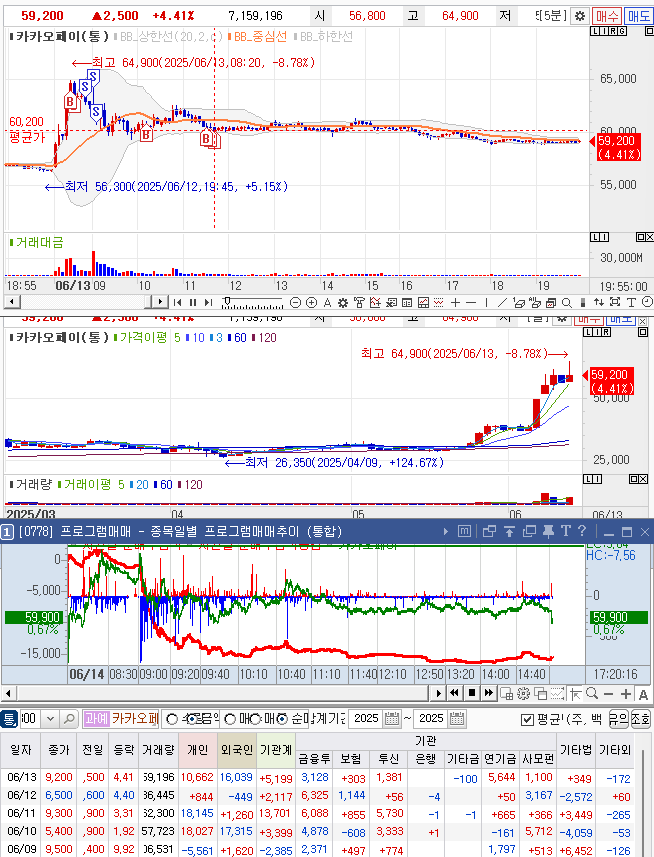Click the 과예 tag button
The width and height of the screenshot is (654, 857).
tap(97, 719)
